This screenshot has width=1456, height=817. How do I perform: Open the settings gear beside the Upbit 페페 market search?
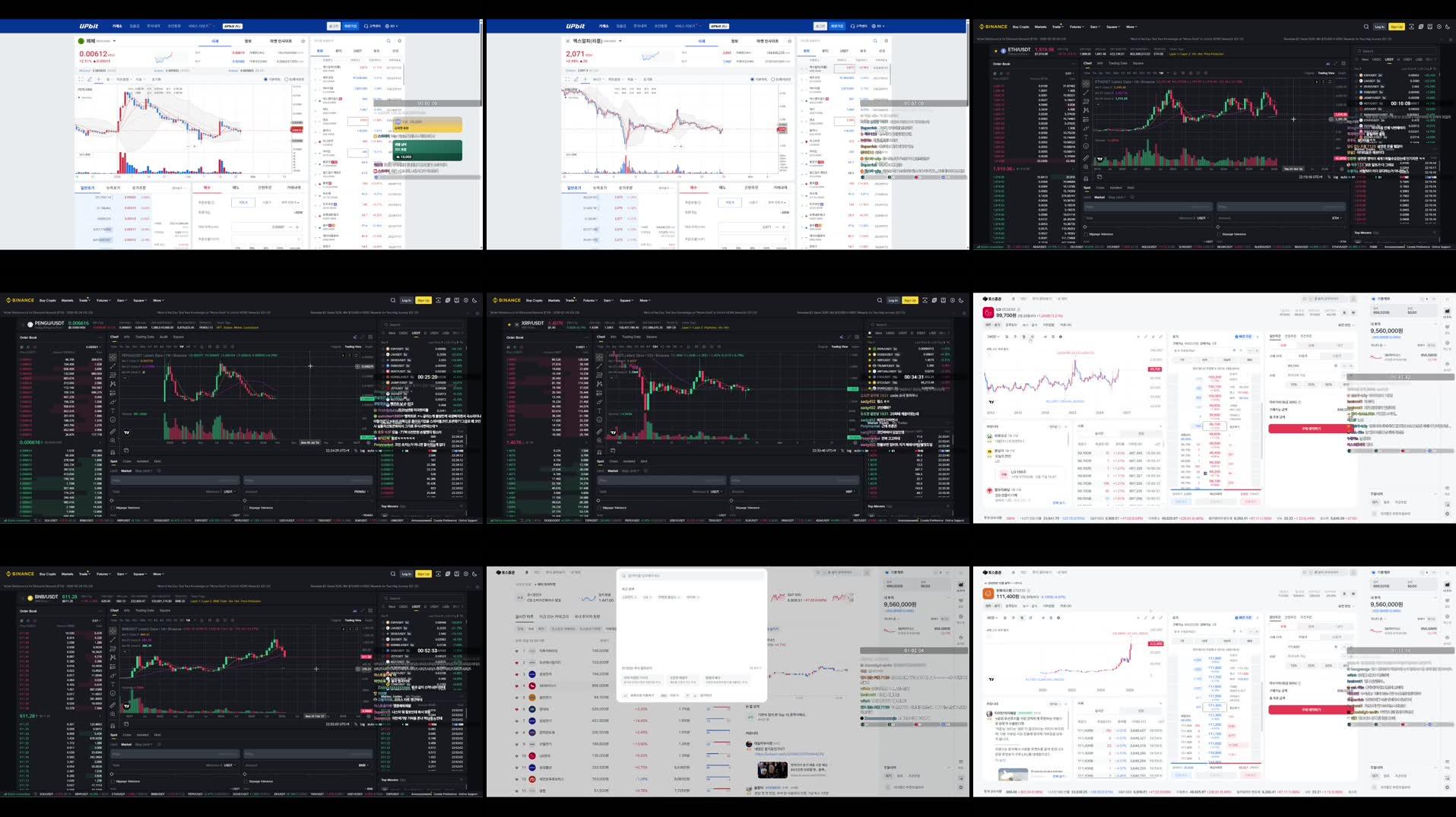click(x=400, y=41)
